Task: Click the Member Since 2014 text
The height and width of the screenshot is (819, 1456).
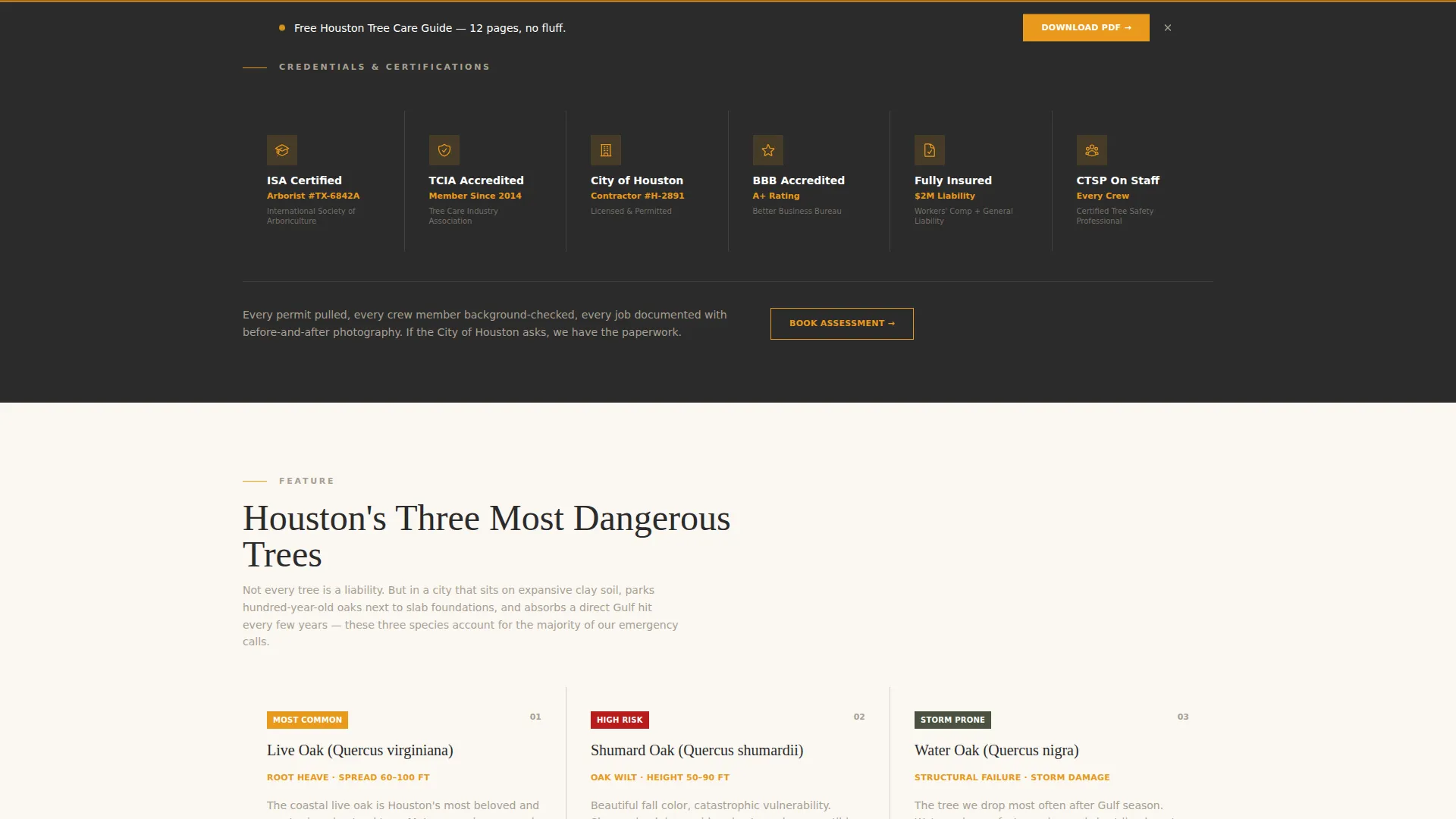Action: (475, 196)
